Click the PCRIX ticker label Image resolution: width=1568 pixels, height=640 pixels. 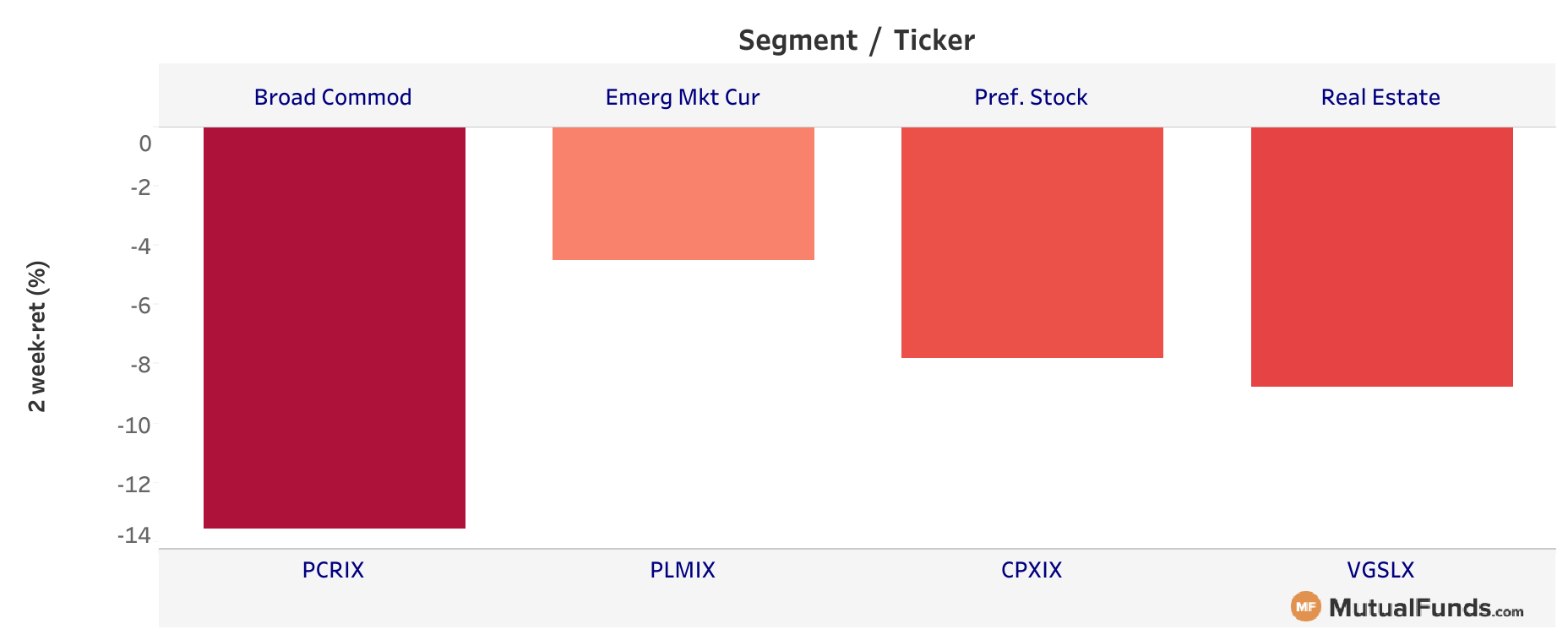coord(333,570)
